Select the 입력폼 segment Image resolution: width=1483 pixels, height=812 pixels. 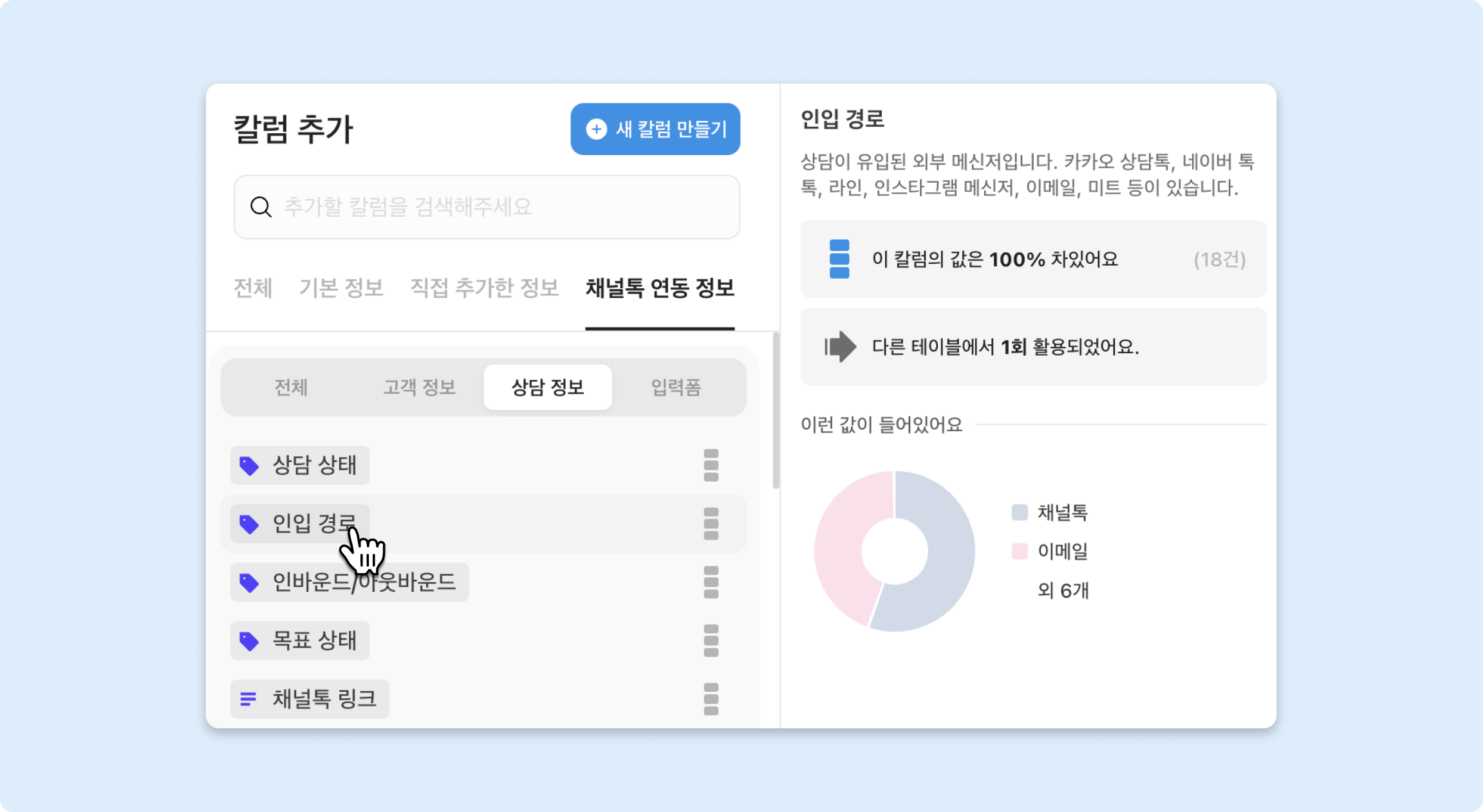pos(676,387)
